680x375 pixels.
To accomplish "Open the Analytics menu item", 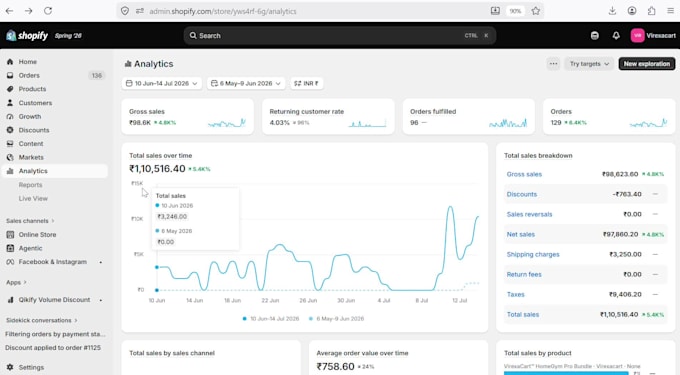I will [x=55, y=171].
